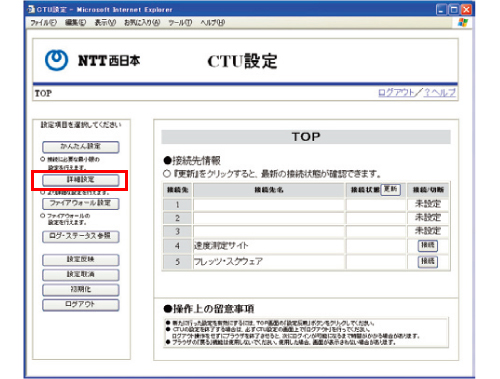Open the ツール(T) menu
Screen dimensions: 500x379
180,23
